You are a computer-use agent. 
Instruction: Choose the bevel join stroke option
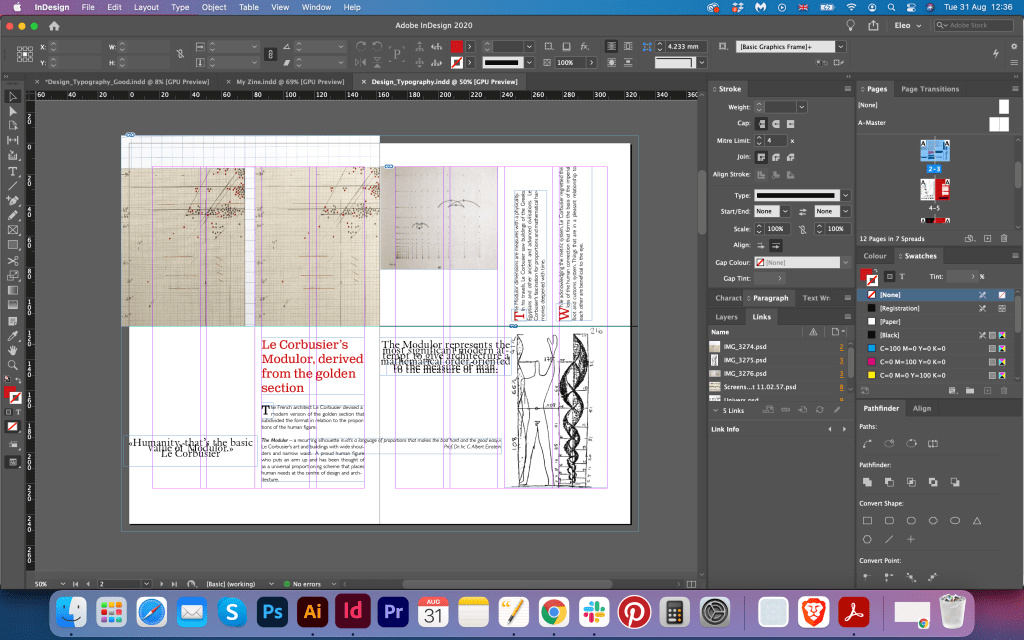point(790,157)
